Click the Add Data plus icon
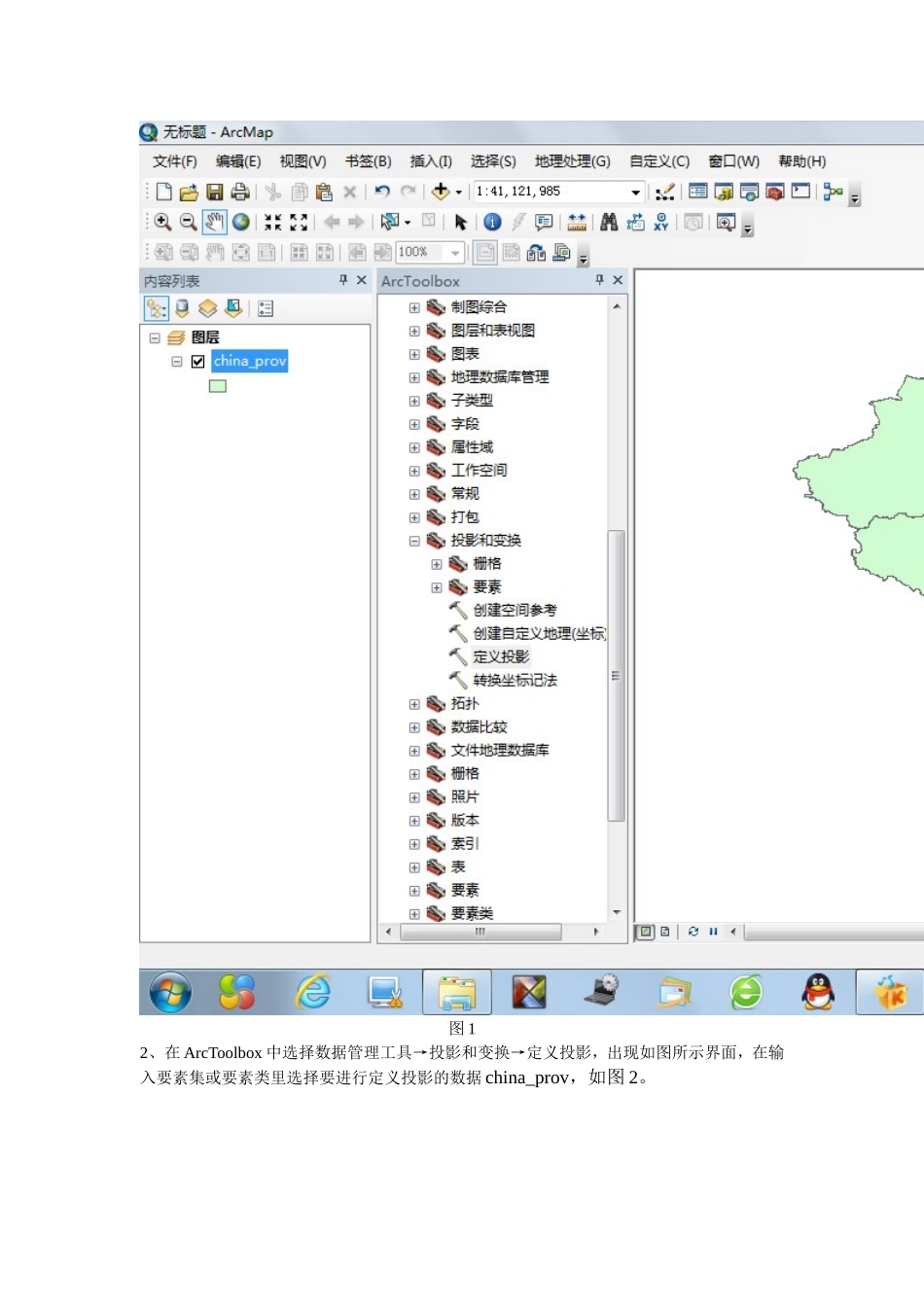Viewport: 924px width, 1307px height. (x=441, y=192)
